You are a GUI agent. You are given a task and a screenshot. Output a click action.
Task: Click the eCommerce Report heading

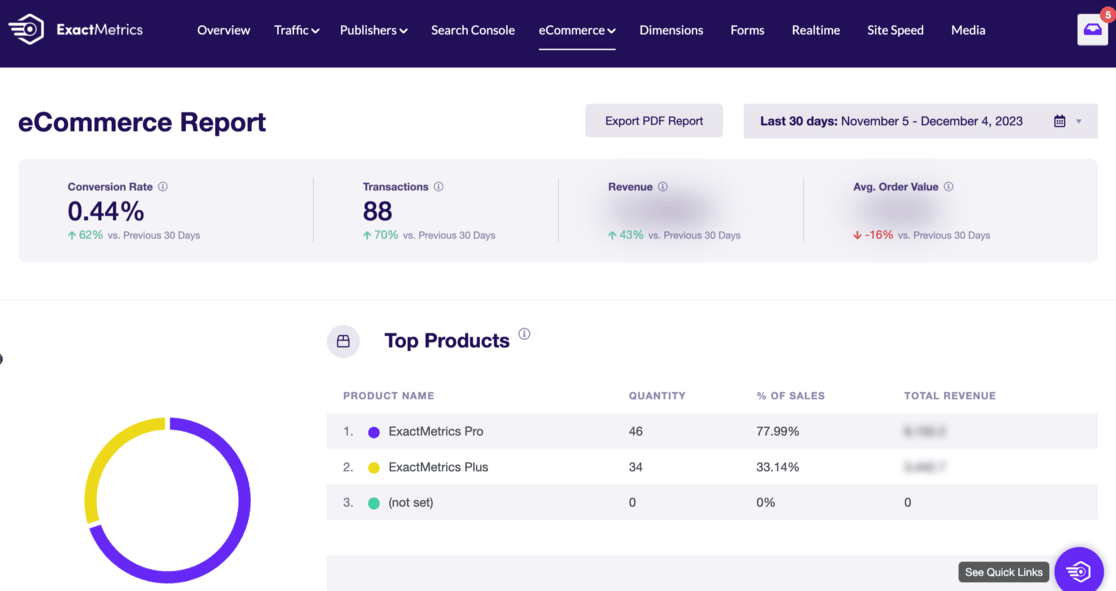coord(142,122)
